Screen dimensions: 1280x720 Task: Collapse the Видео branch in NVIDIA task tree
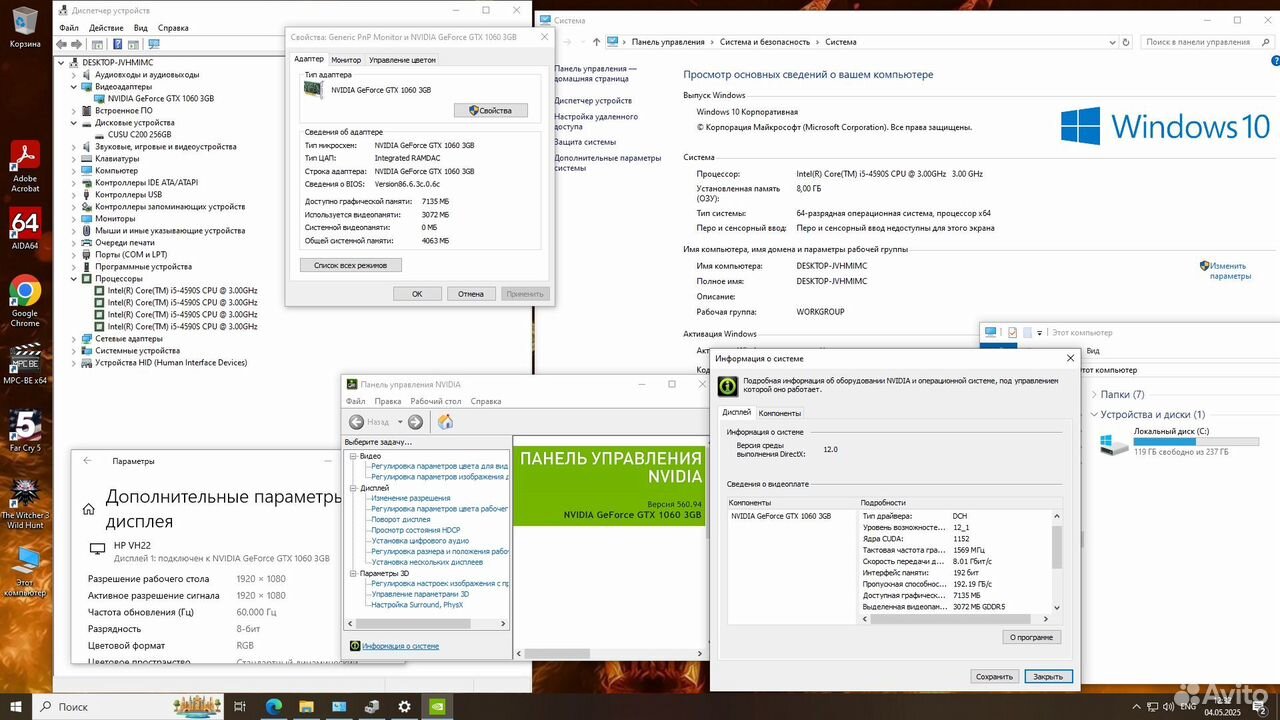(x=352, y=456)
